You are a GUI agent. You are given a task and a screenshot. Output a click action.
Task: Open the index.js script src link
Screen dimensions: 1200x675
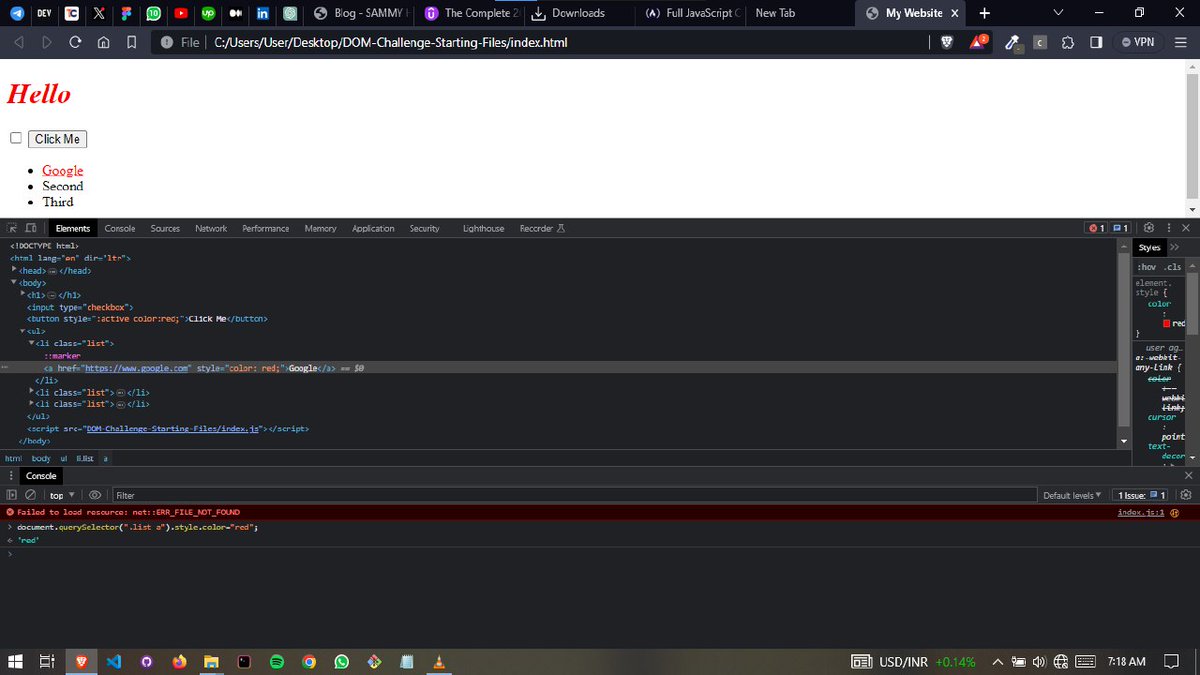pos(173,428)
